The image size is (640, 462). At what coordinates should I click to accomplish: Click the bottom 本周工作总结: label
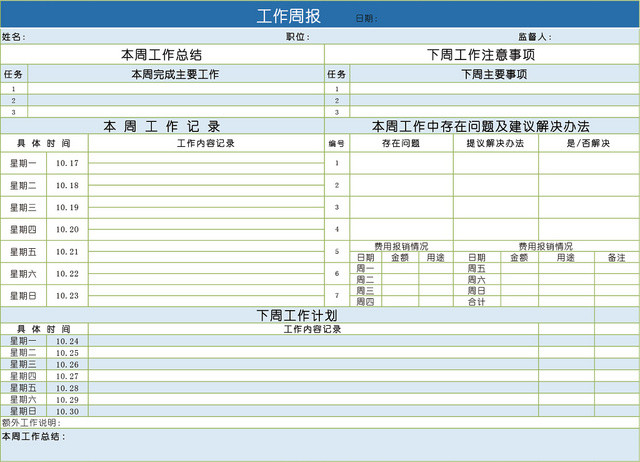[33, 436]
